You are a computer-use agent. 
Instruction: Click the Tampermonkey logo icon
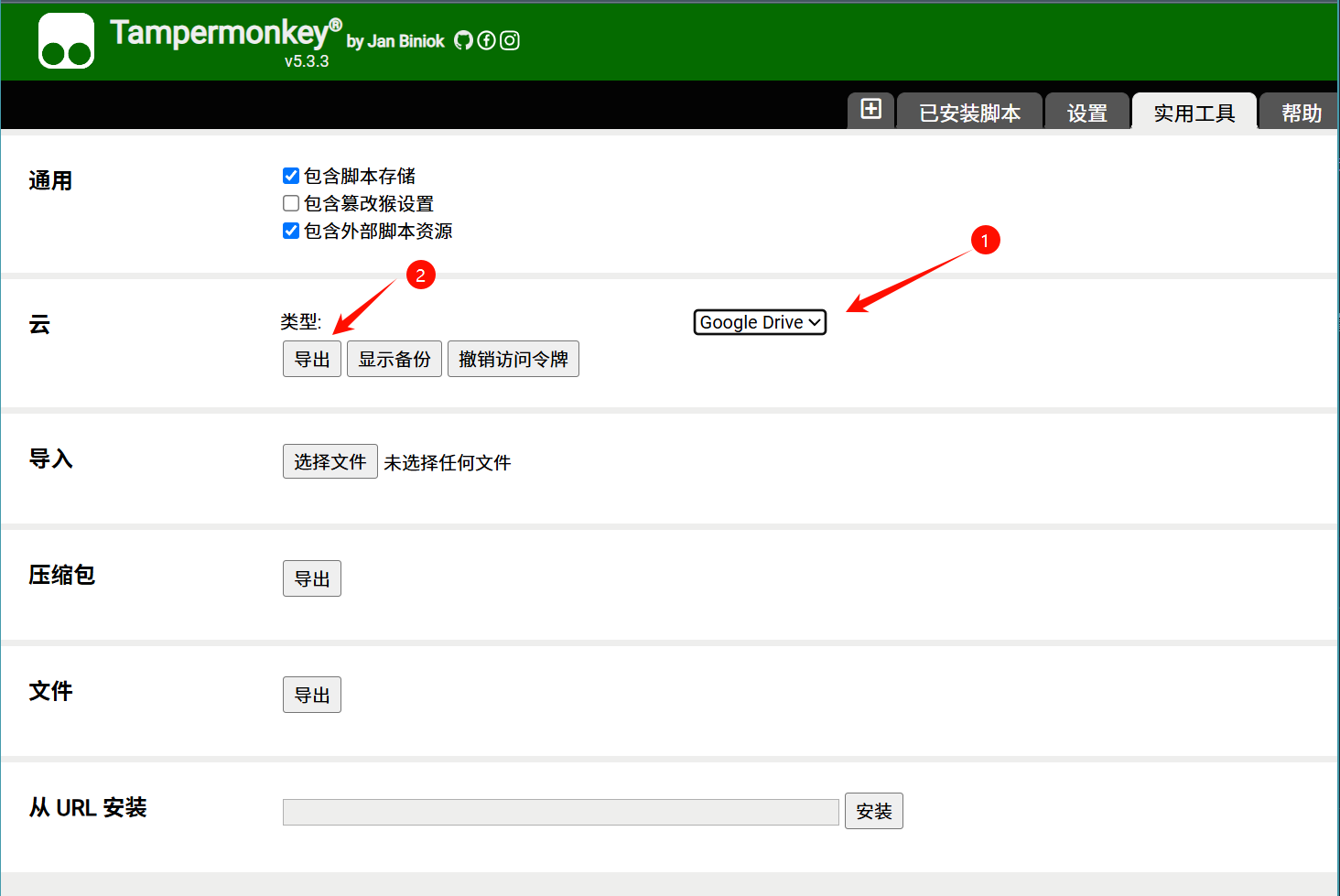pos(66,40)
